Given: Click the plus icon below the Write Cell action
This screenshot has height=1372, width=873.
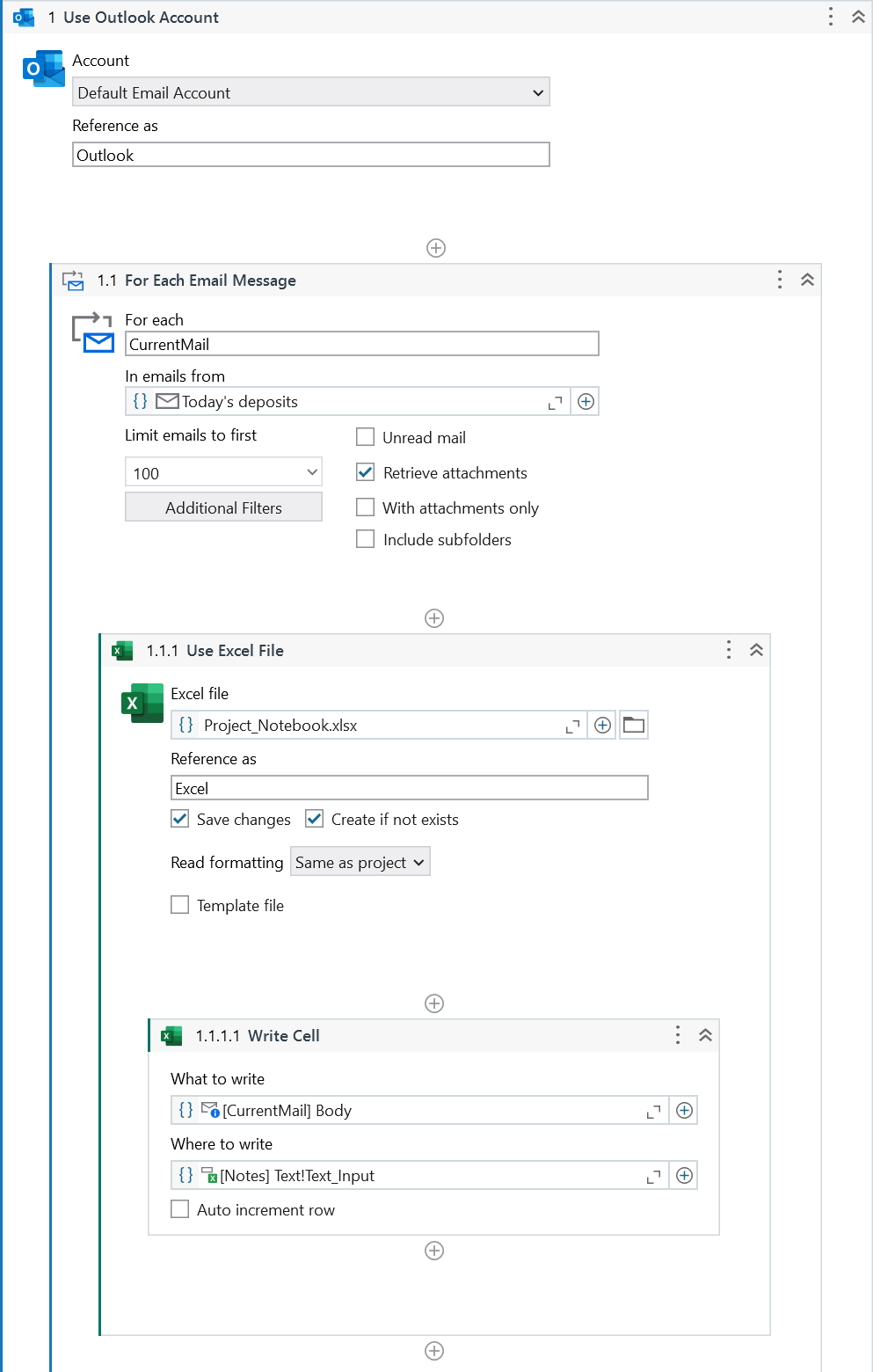Looking at the screenshot, I should click(433, 1251).
